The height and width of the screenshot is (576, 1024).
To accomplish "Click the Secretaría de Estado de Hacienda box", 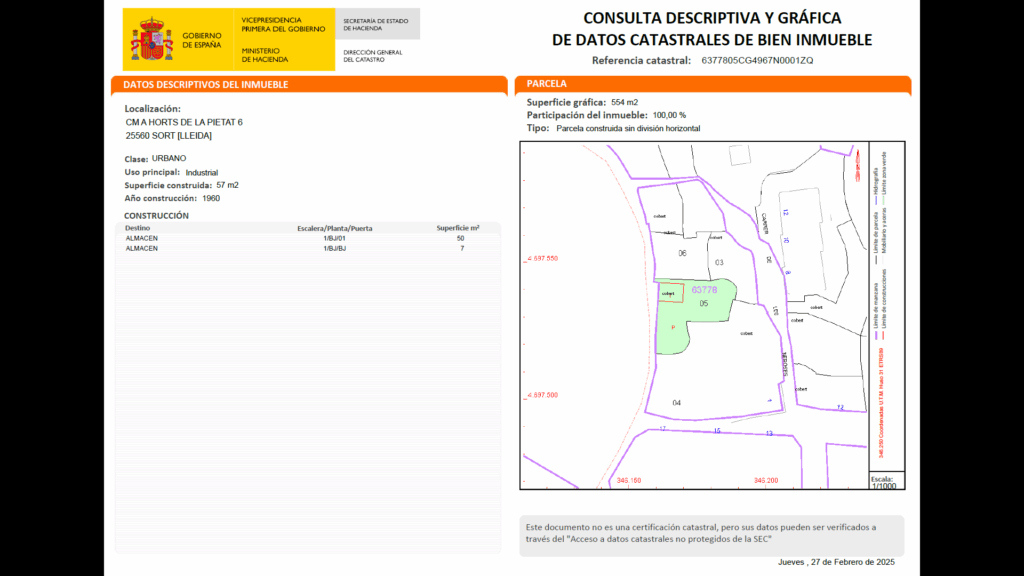I will click(377, 24).
